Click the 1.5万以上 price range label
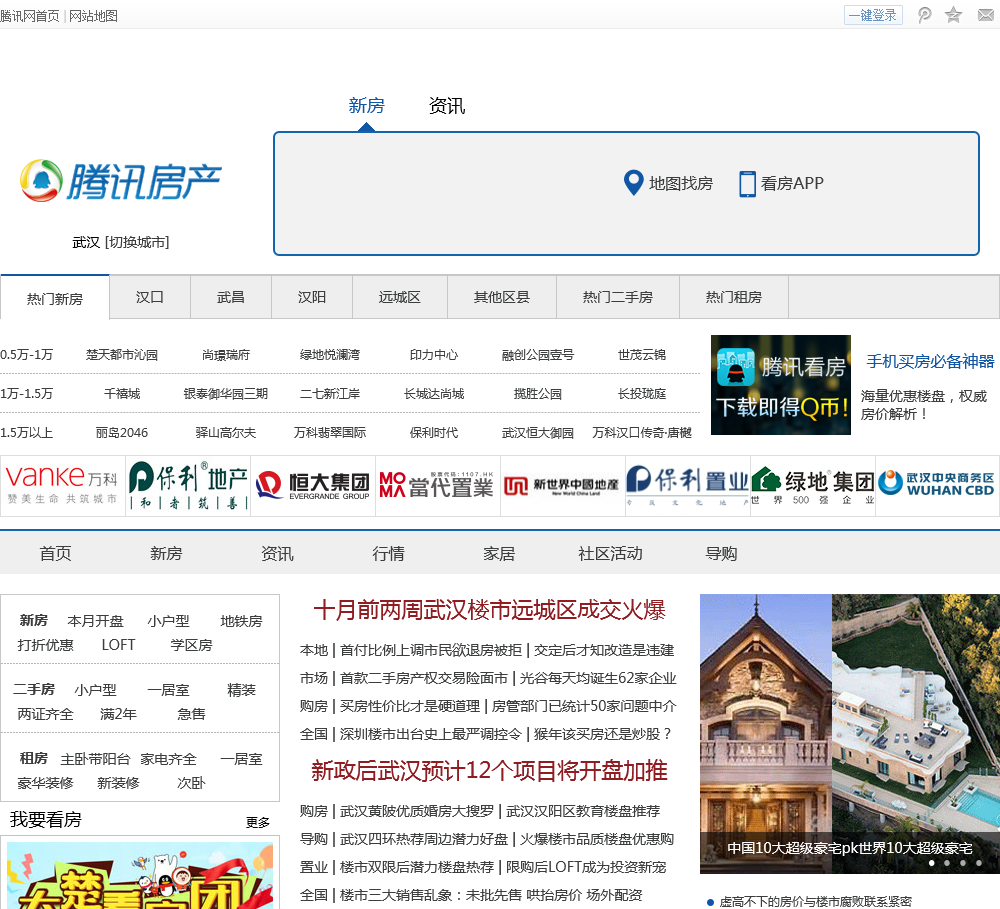The image size is (1000, 909). click(27, 432)
